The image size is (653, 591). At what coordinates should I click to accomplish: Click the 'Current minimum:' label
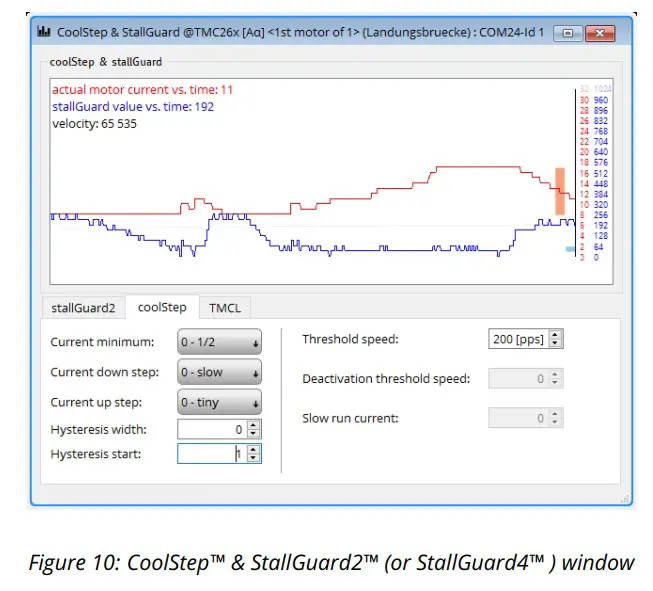tap(102, 342)
